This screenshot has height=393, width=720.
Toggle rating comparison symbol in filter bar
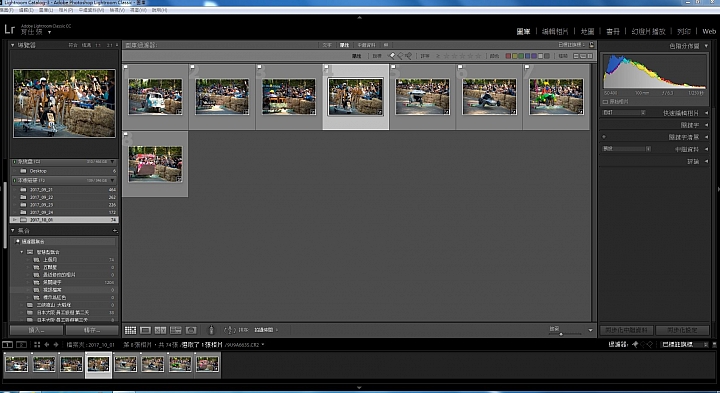(x=438, y=56)
